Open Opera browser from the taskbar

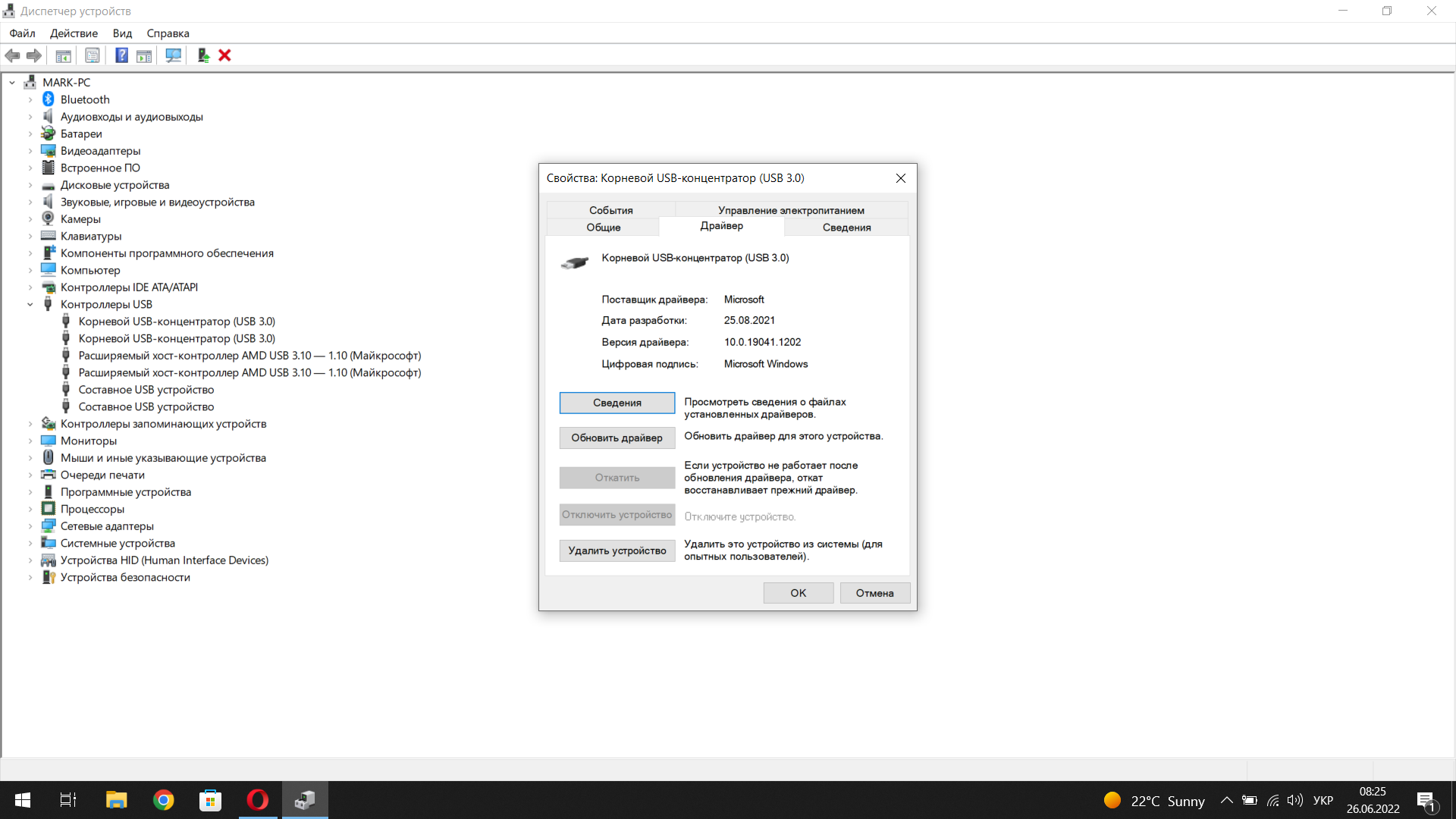[257, 800]
